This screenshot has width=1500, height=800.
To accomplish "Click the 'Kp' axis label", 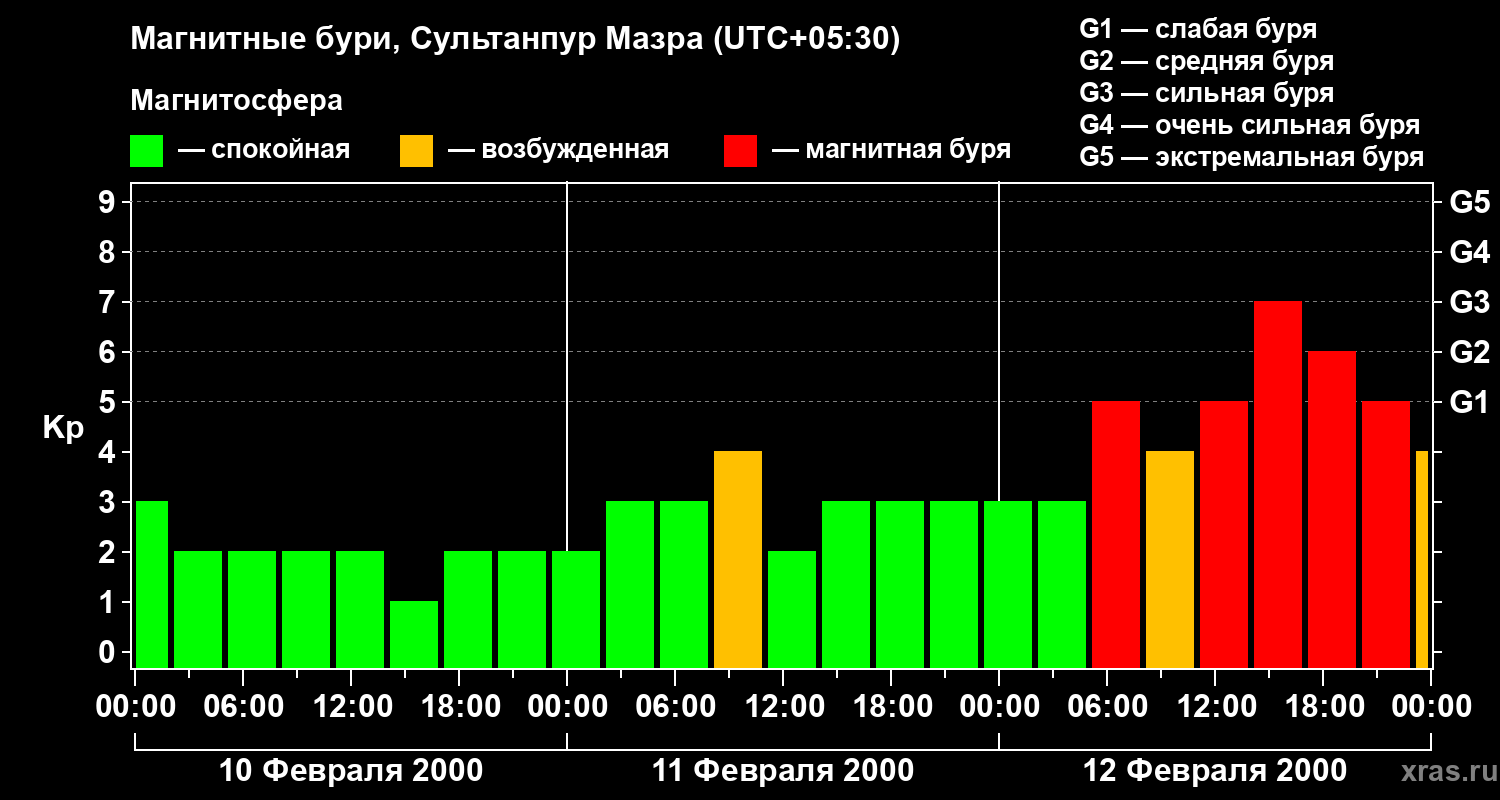I will (x=63, y=428).
